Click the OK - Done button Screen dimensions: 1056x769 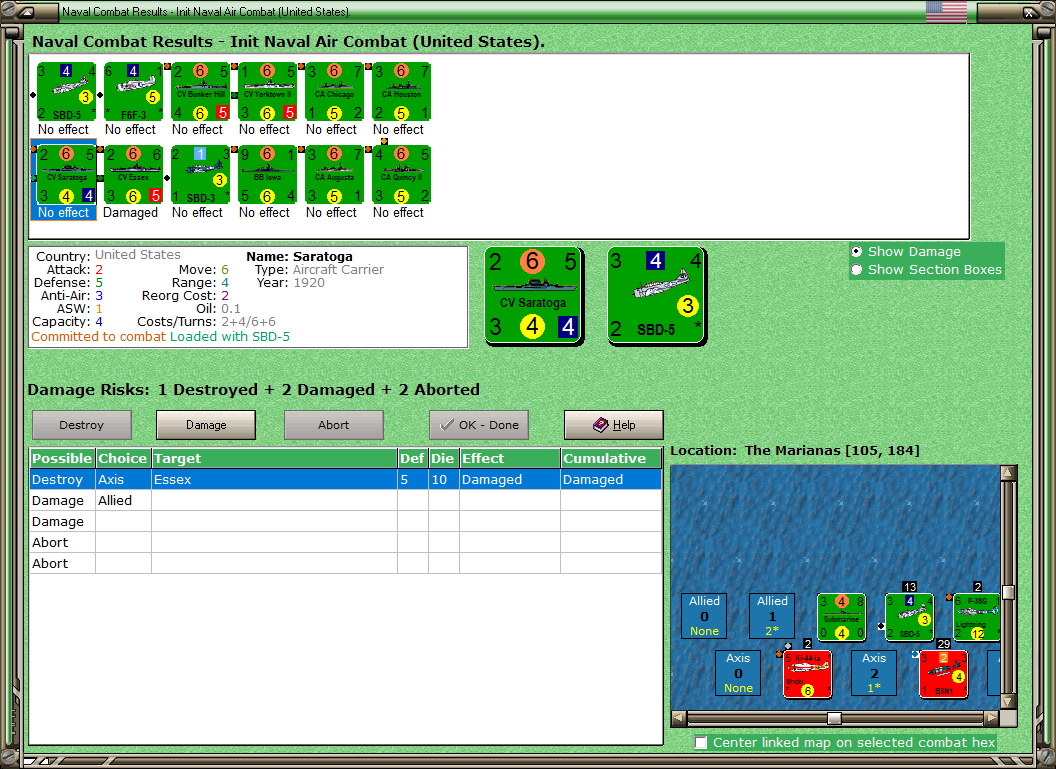coord(479,425)
